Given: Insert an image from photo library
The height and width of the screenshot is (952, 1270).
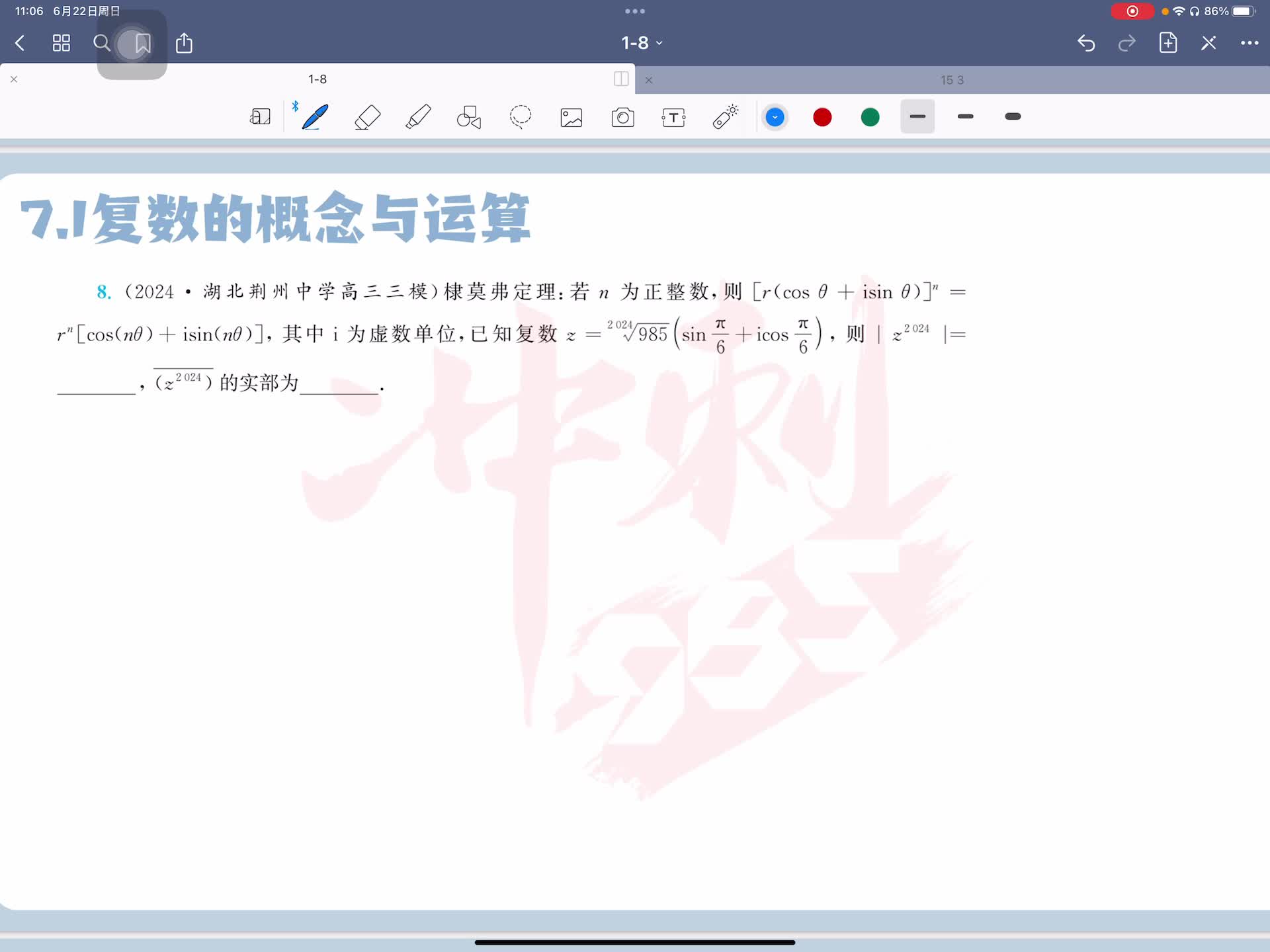Looking at the screenshot, I should [x=571, y=117].
